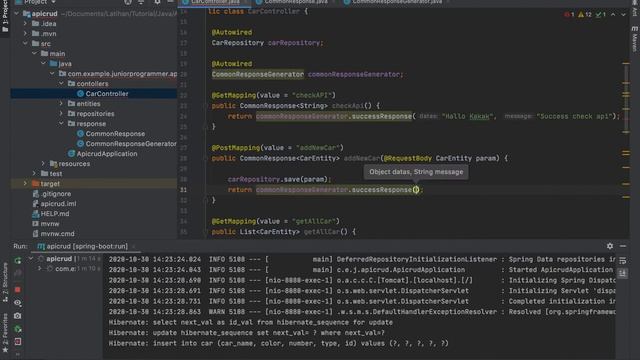Click the Maven icon on the Run tab

coord(41,246)
